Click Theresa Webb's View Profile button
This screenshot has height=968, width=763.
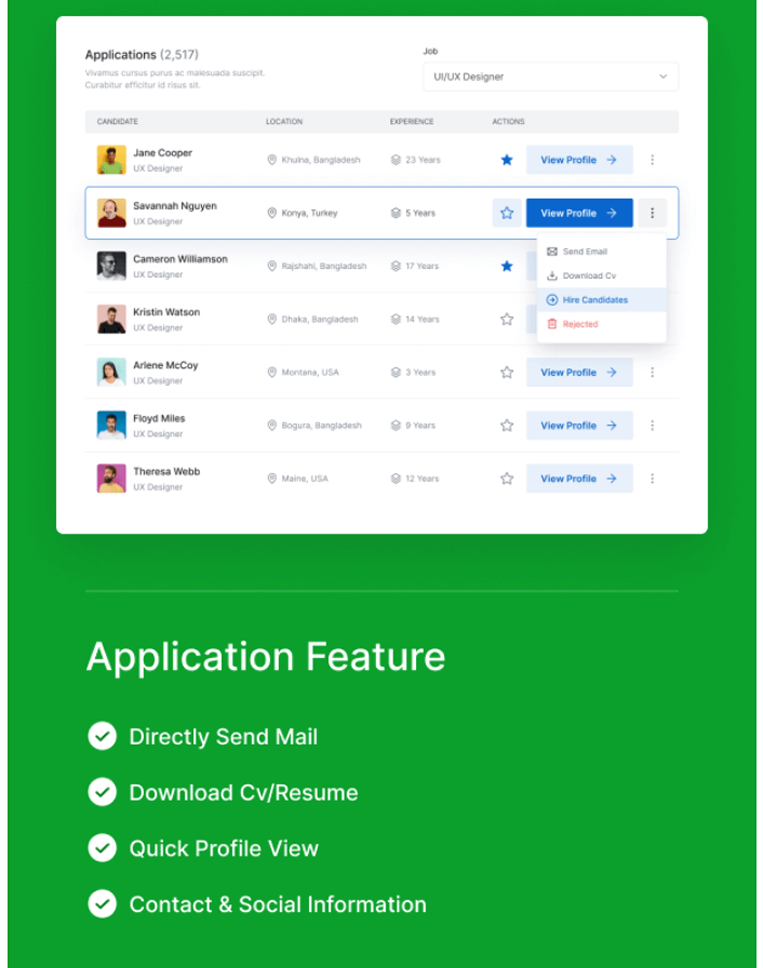[579, 479]
